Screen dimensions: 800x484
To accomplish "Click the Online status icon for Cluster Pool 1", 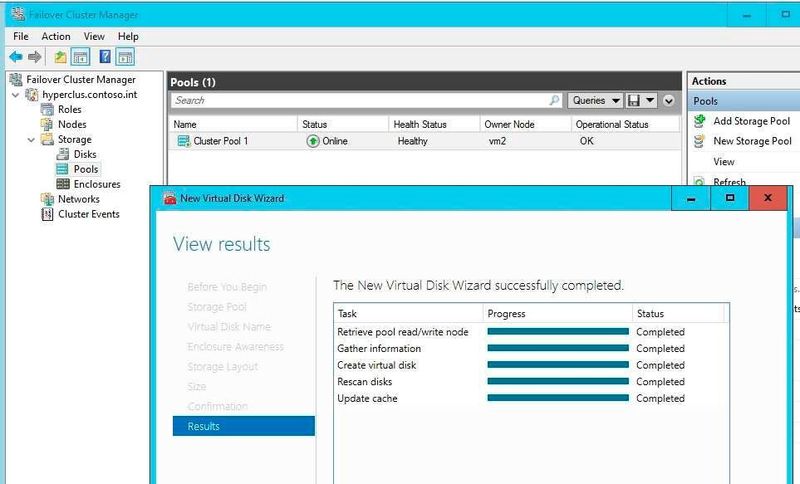I will pos(313,141).
